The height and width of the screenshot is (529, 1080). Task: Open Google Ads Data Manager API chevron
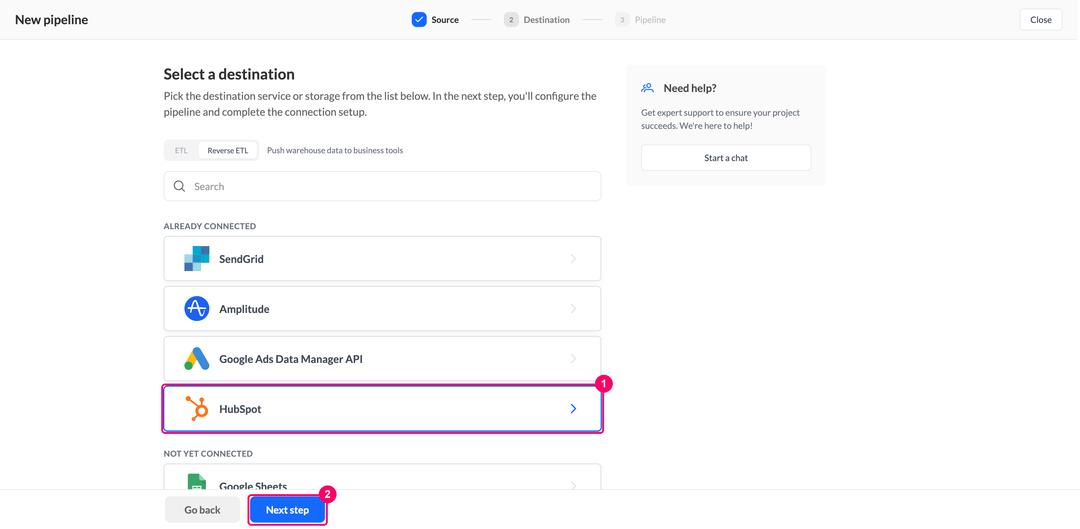coord(573,359)
